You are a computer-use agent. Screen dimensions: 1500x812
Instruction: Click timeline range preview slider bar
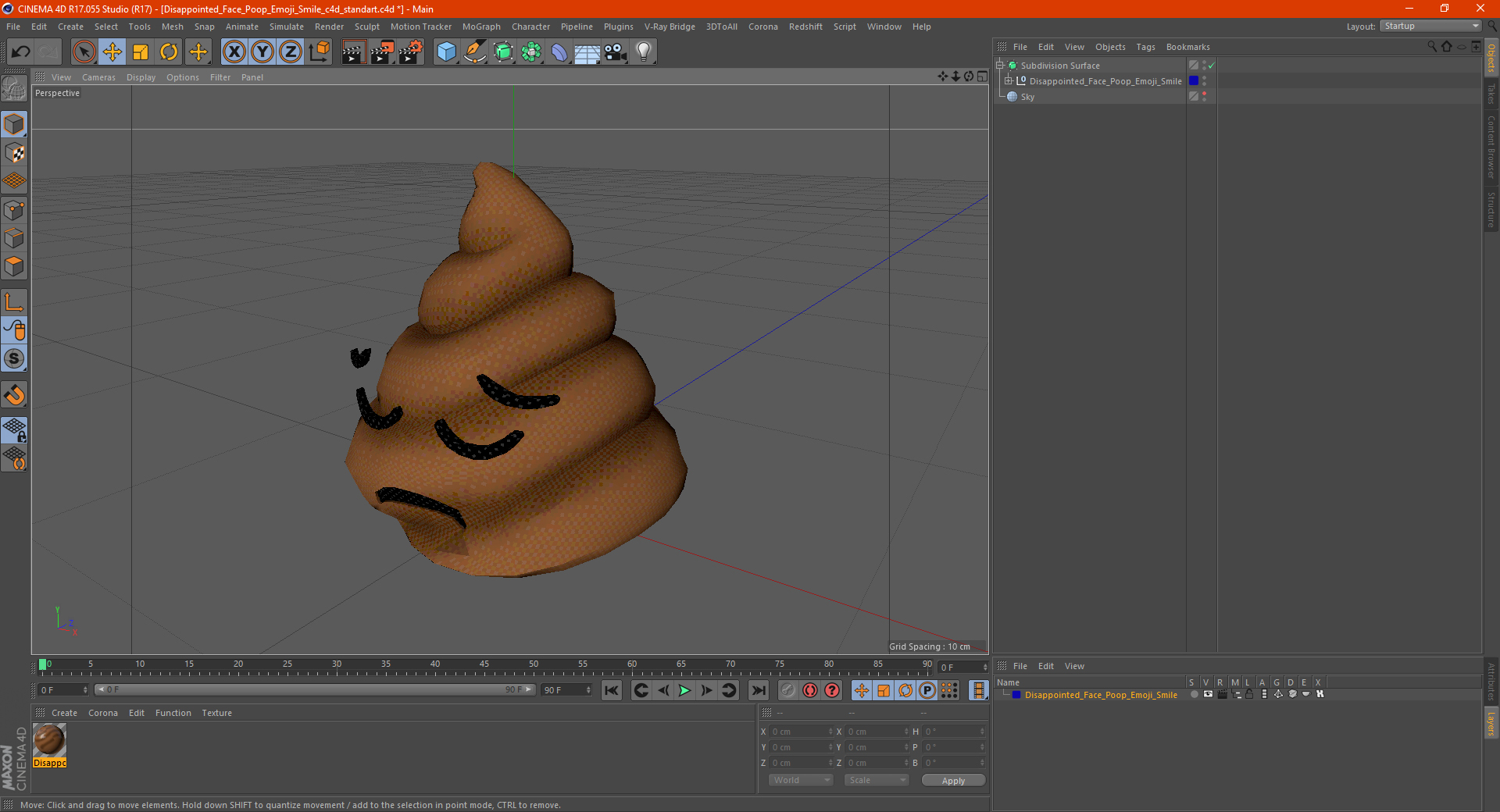click(x=314, y=689)
